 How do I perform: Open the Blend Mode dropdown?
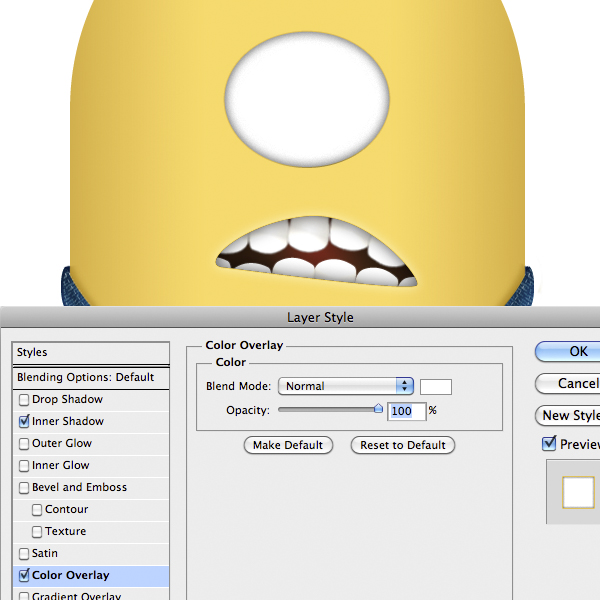coord(347,386)
